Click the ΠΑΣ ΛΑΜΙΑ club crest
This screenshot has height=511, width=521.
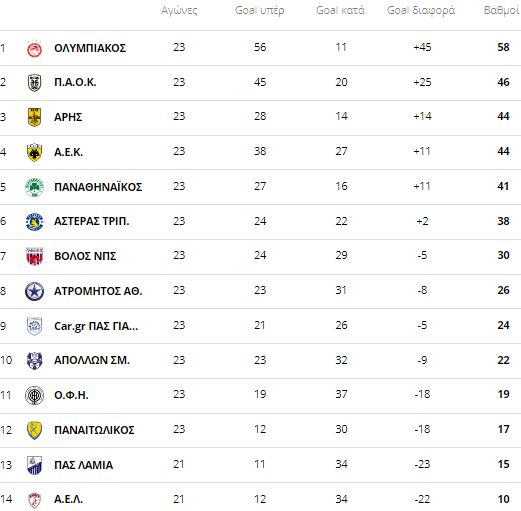pos(34,465)
